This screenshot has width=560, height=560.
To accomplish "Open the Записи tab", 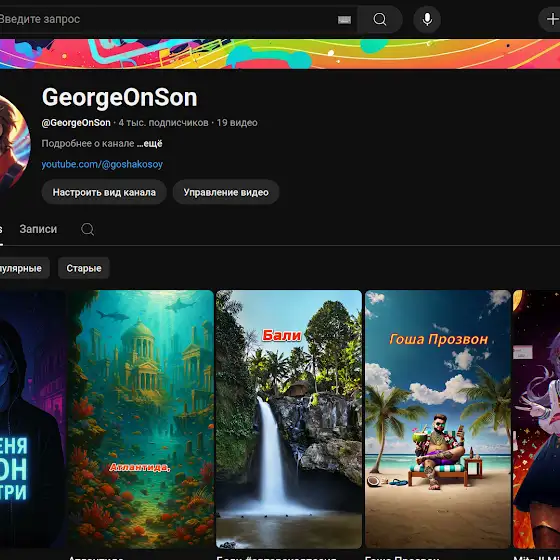I will [38, 229].
